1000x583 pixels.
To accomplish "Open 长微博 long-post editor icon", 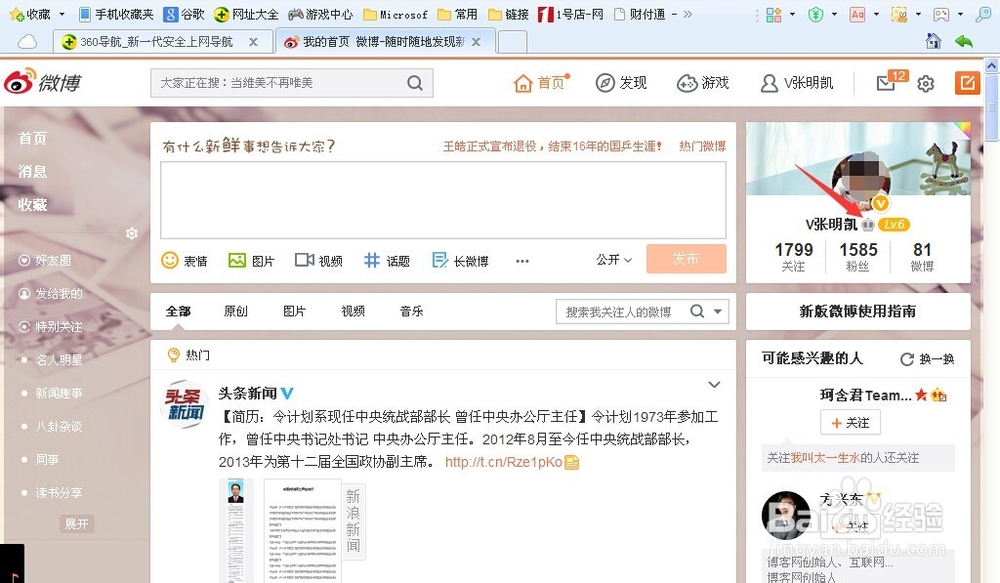I will pyautogui.click(x=437, y=260).
